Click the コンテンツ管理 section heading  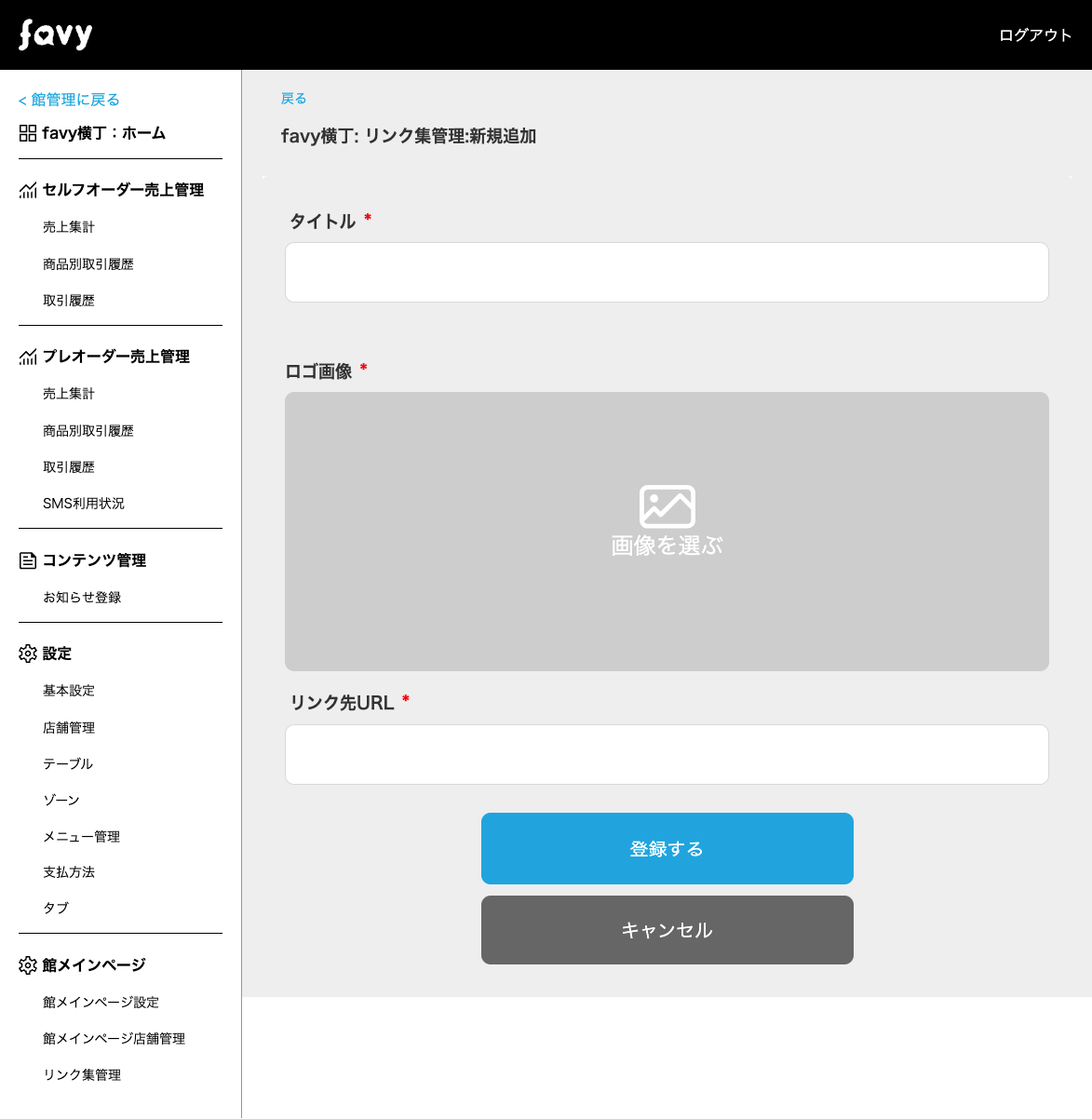click(95, 560)
